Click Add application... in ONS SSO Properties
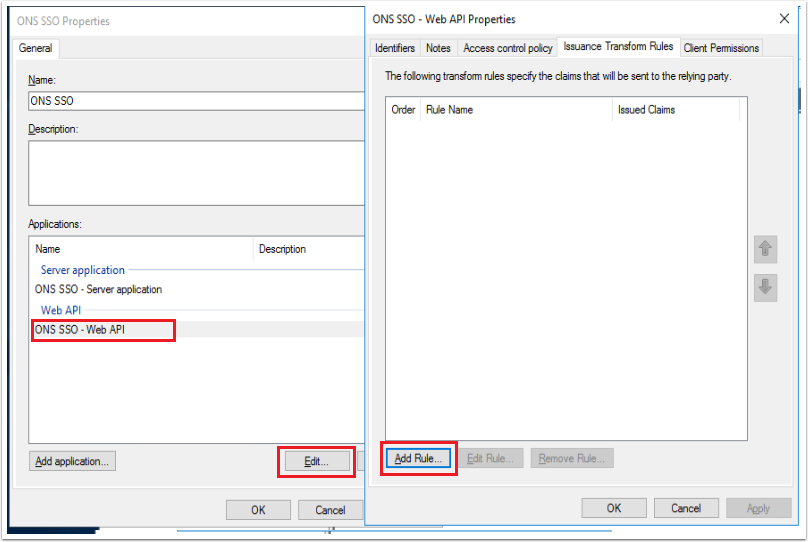 tap(72, 461)
